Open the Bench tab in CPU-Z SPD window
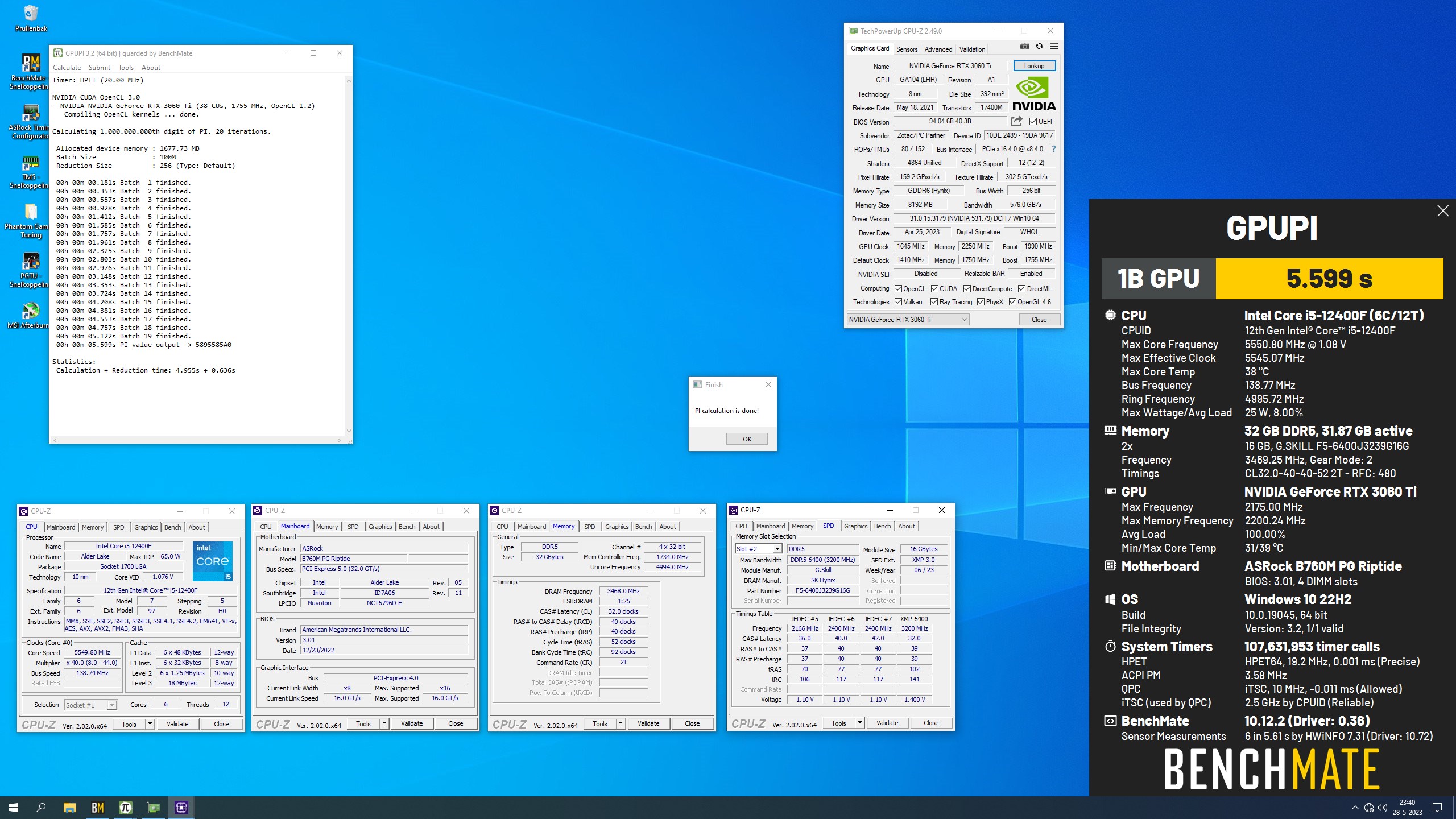 (x=882, y=526)
